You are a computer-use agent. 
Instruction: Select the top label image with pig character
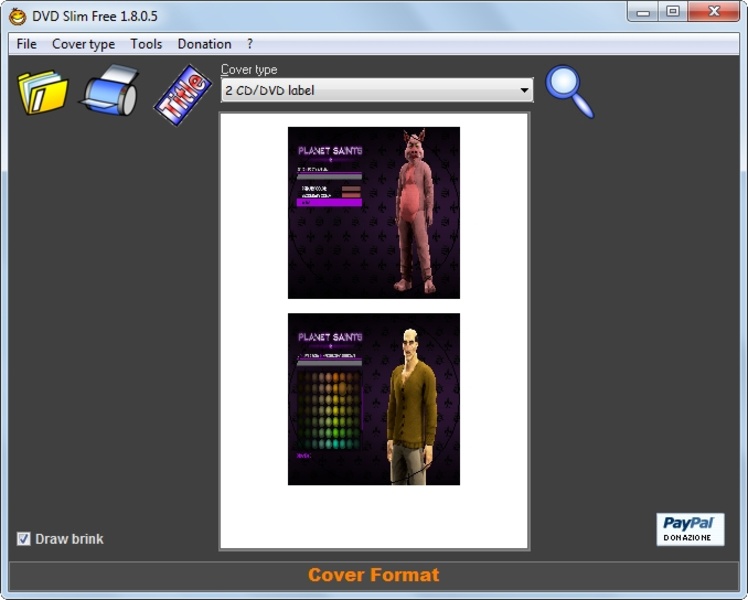[374, 213]
